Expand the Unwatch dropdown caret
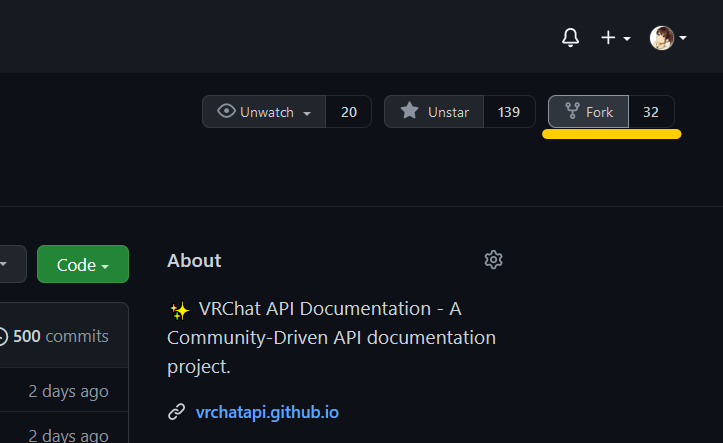This screenshot has width=723, height=443. tap(307, 113)
